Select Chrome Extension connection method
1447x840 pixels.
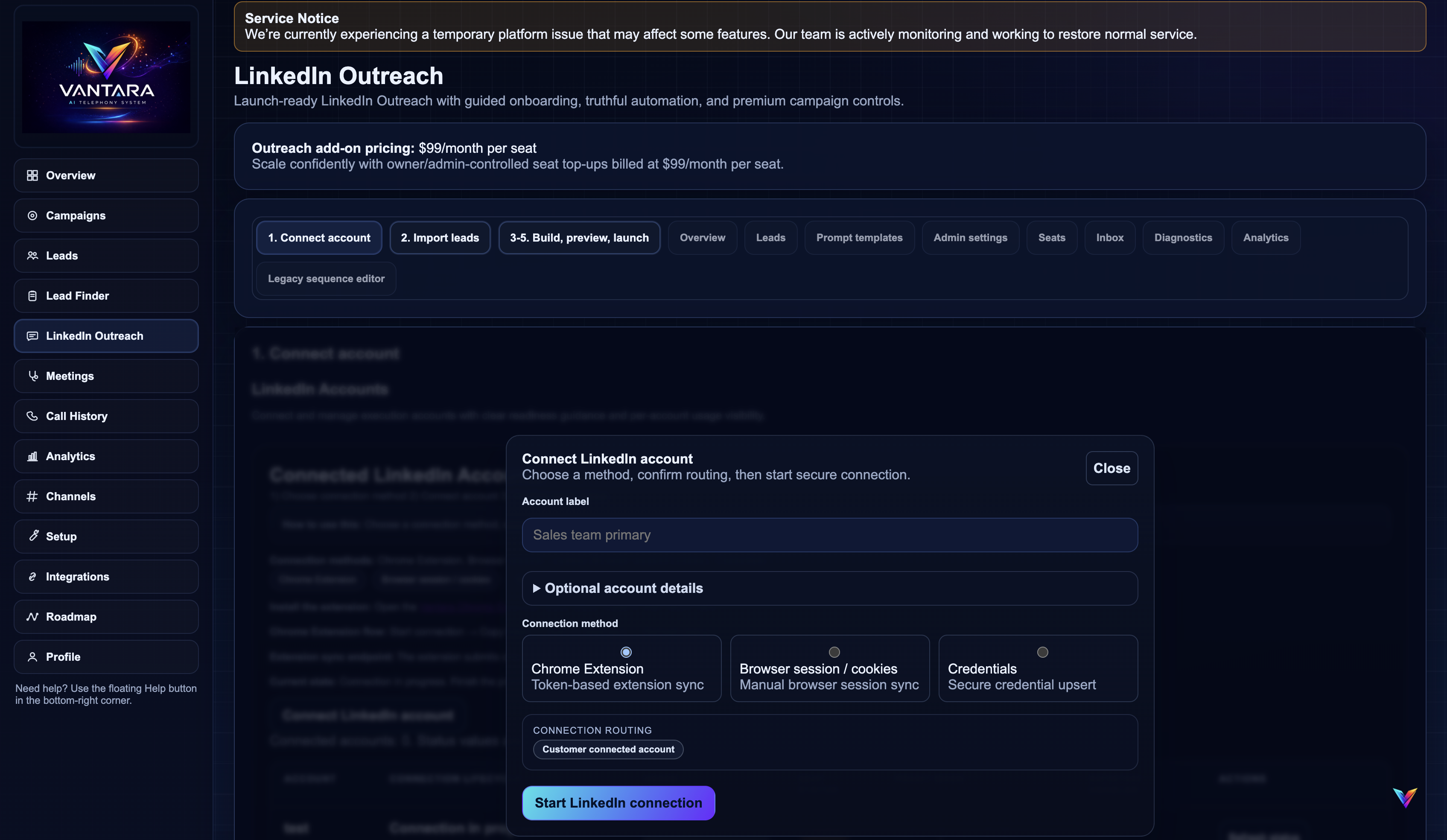click(x=626, y=652)
